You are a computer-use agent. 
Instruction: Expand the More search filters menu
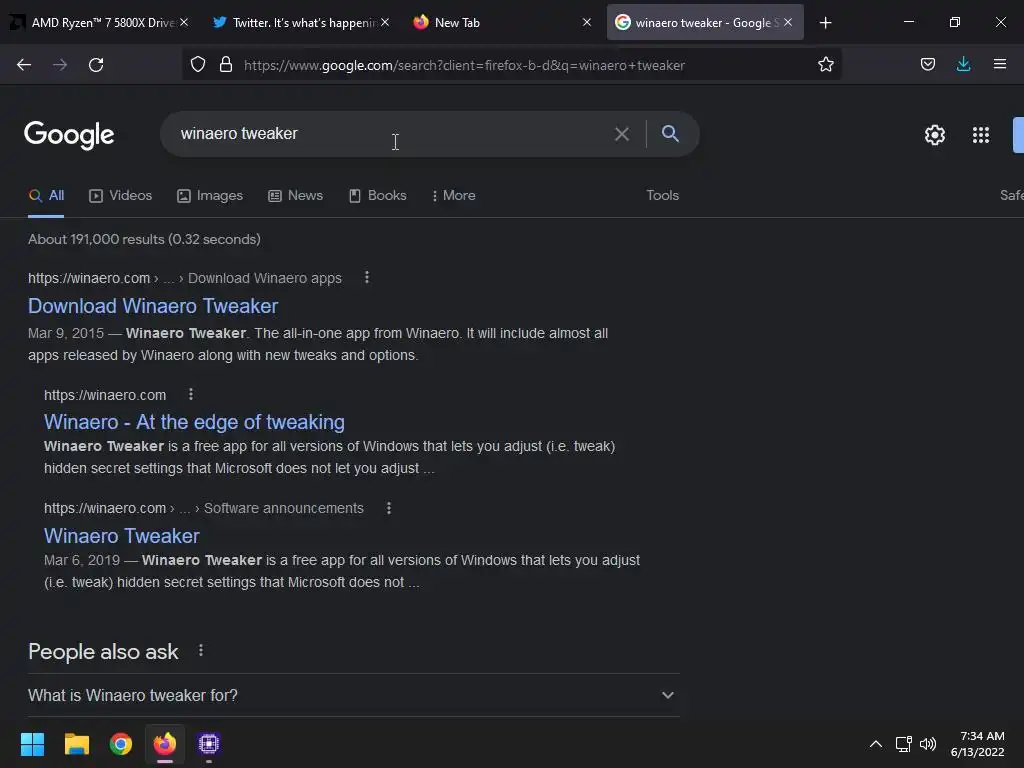(x=454, y=195)
